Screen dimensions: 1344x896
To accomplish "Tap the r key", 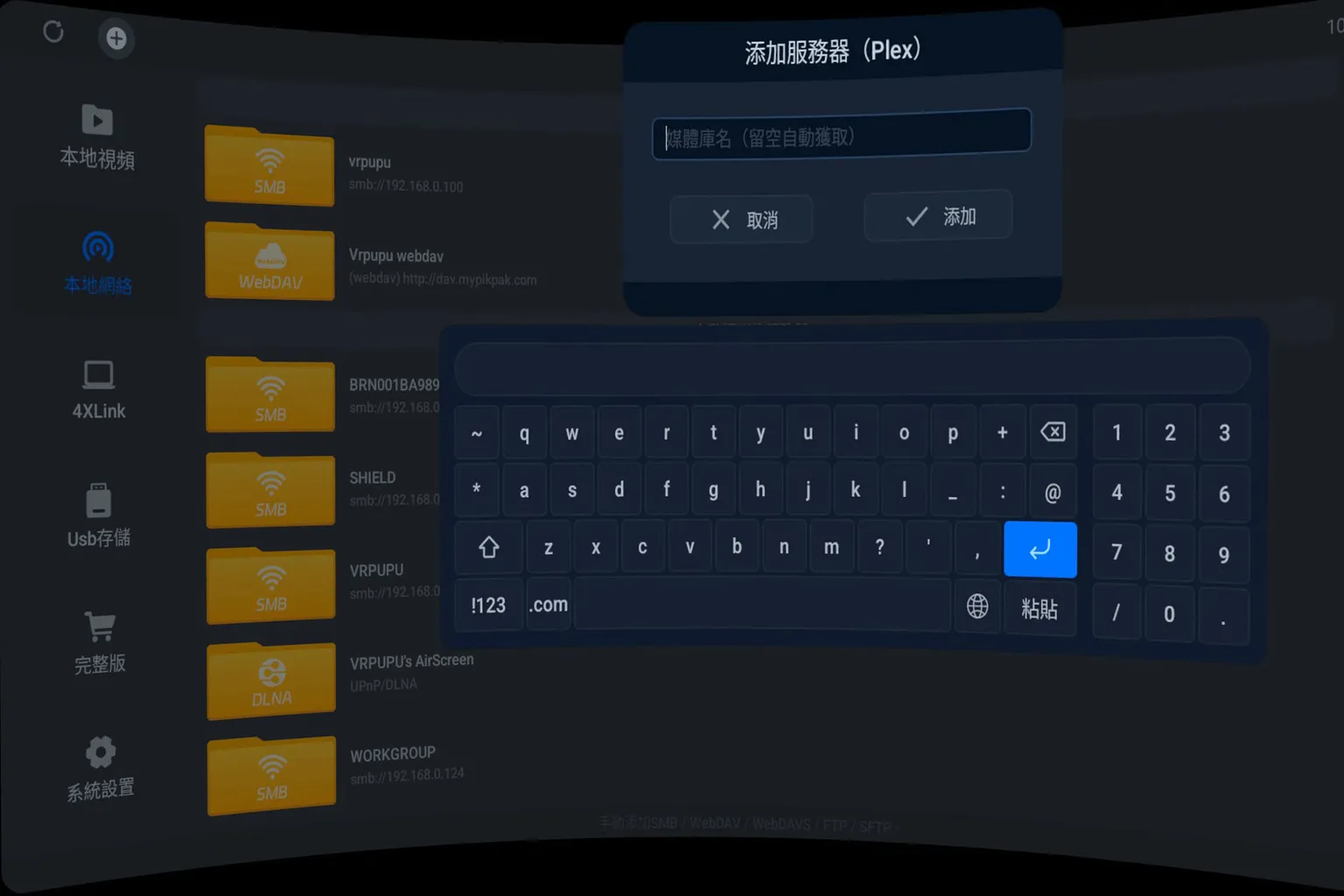I will point(667,432).
